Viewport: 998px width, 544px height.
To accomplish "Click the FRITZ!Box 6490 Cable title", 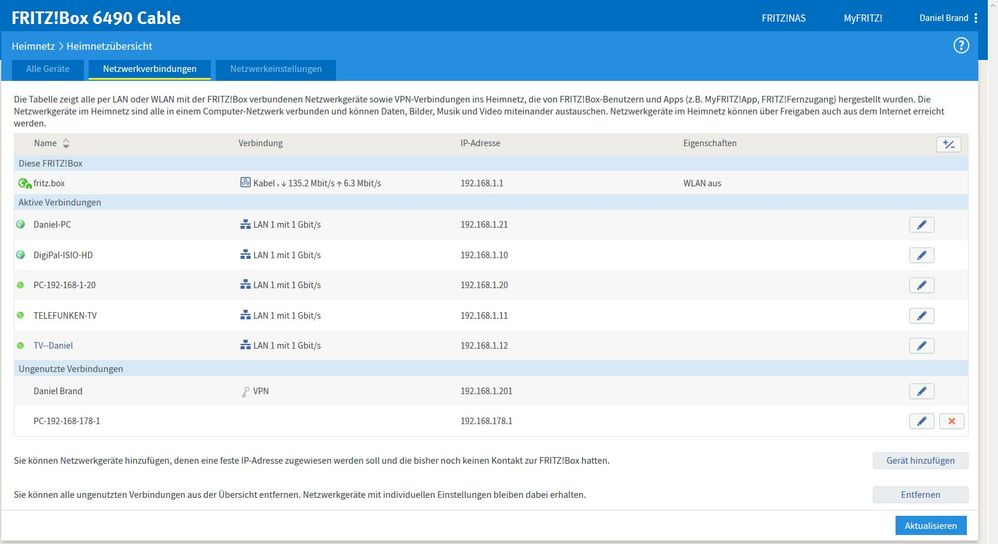I will pyautogui.click(x=96, y=18).
